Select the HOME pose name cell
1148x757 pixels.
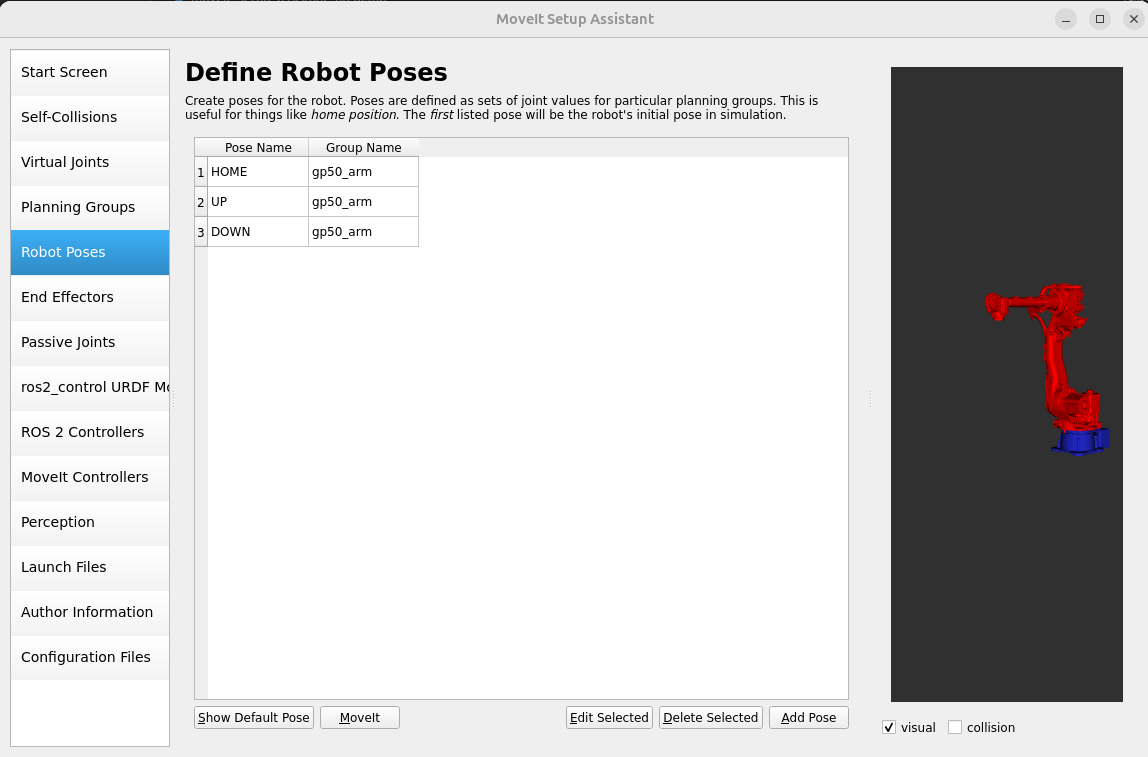coord(258,172)
